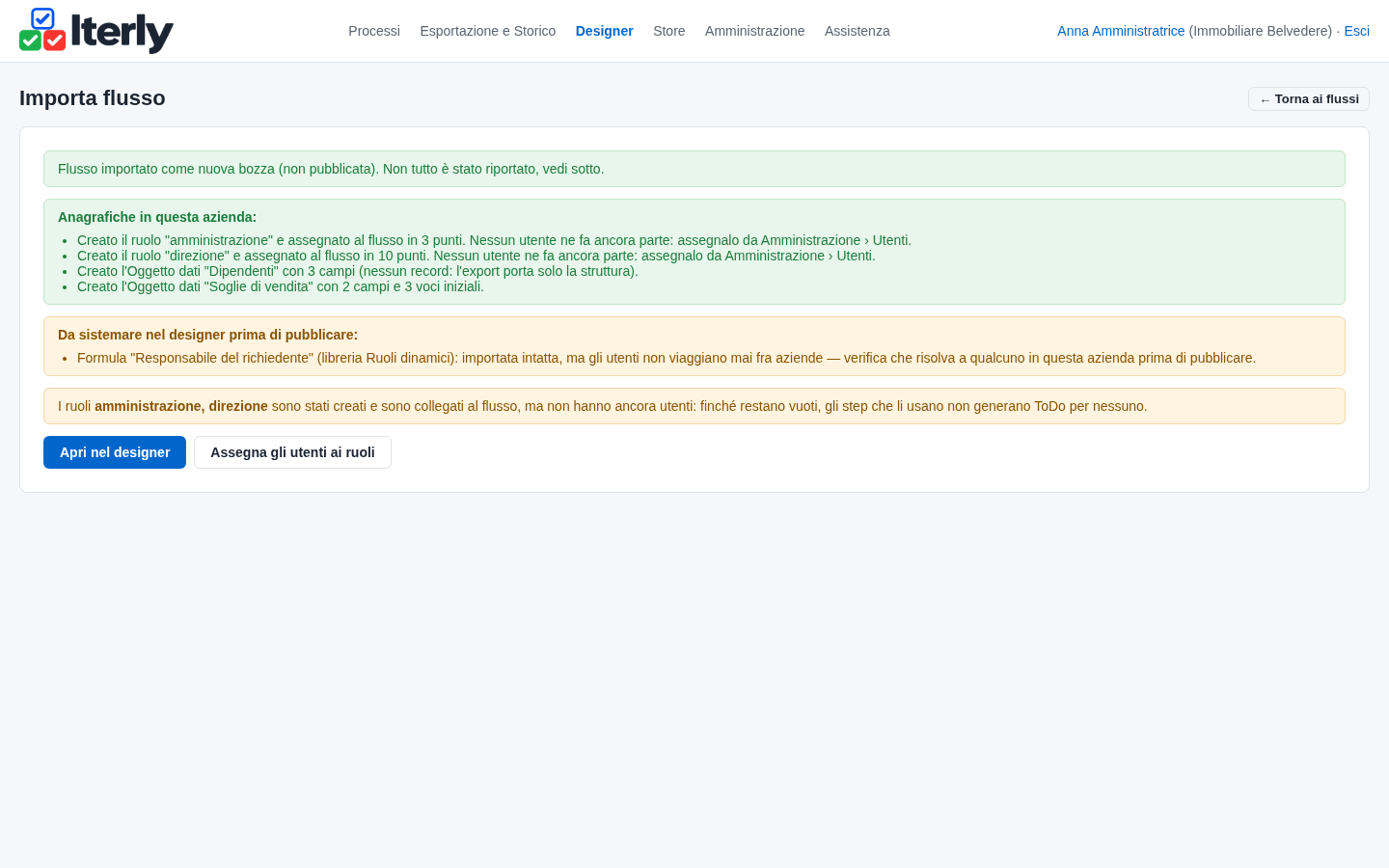Open the Processi menu item

[x=374, y=31]
